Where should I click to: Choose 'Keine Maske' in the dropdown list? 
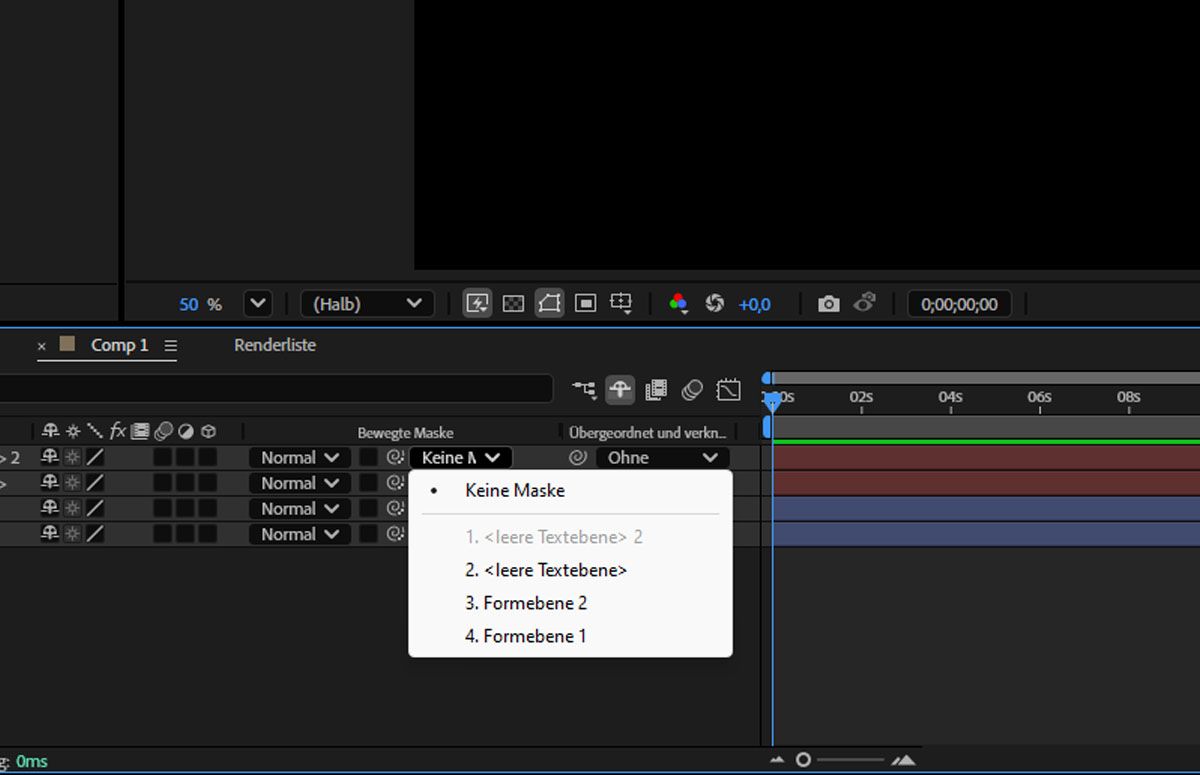[515, 491]
